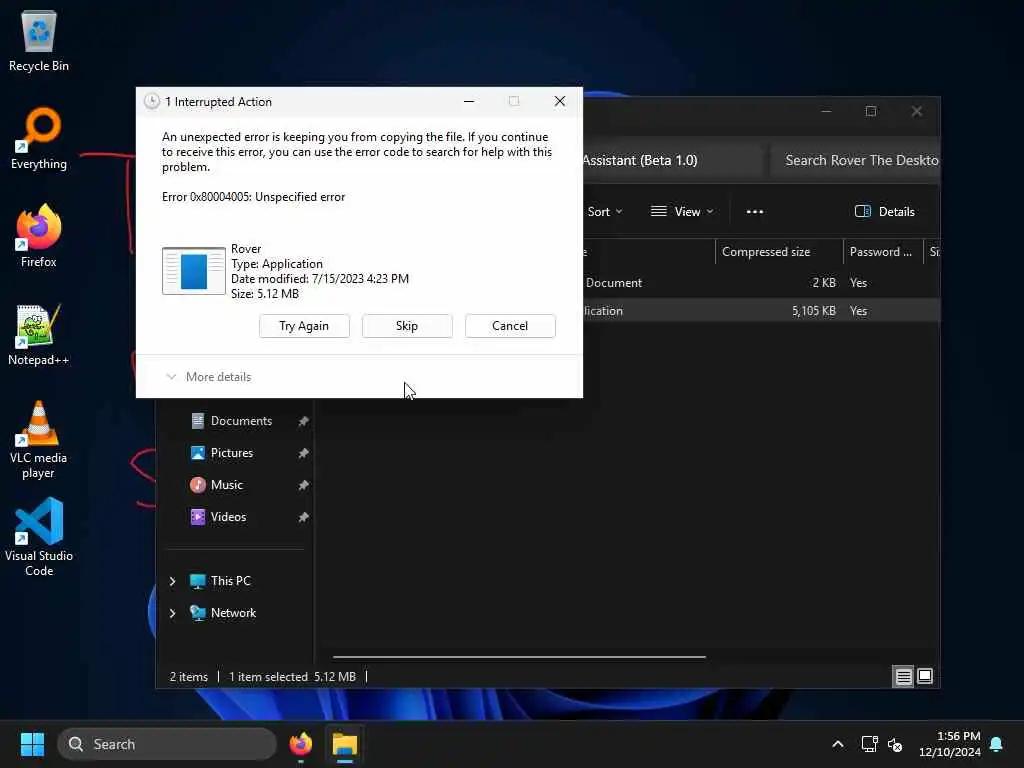Switch to Firefox in the taskbar
This screenshot has height=768, width=1024.
pyautogui.click(x=300, y=744)
